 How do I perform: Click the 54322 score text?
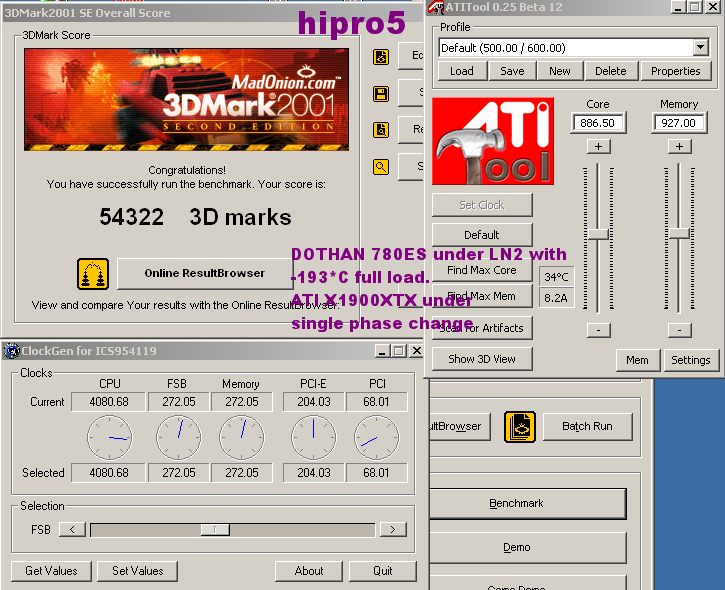point(132,217)
